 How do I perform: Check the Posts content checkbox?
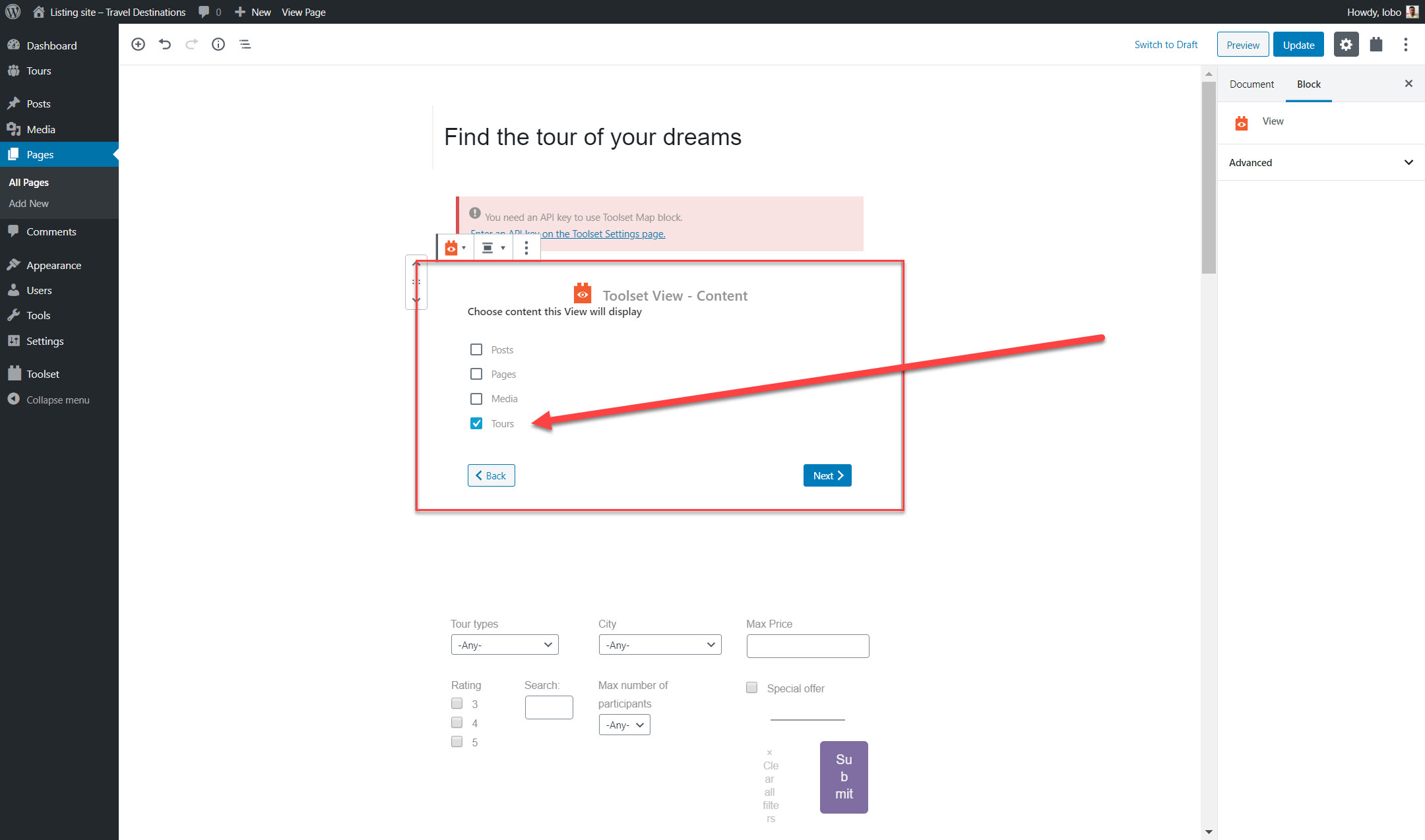[x=476, y=349]
